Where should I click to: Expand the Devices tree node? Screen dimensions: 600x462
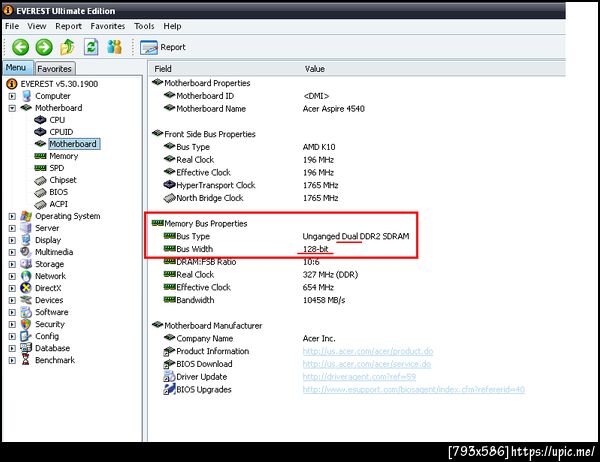[12, 300]
